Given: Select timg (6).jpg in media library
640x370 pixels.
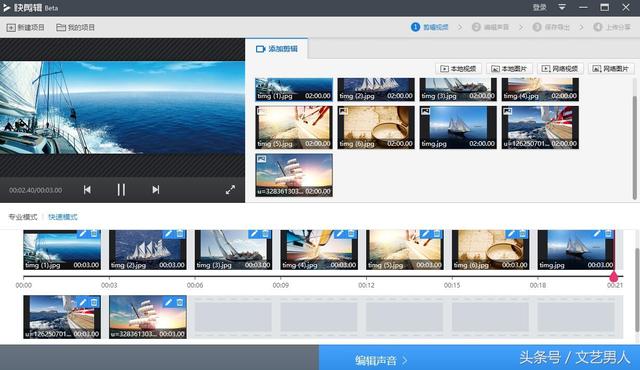Looking at the screenshot, I should (x=376, y=127).
